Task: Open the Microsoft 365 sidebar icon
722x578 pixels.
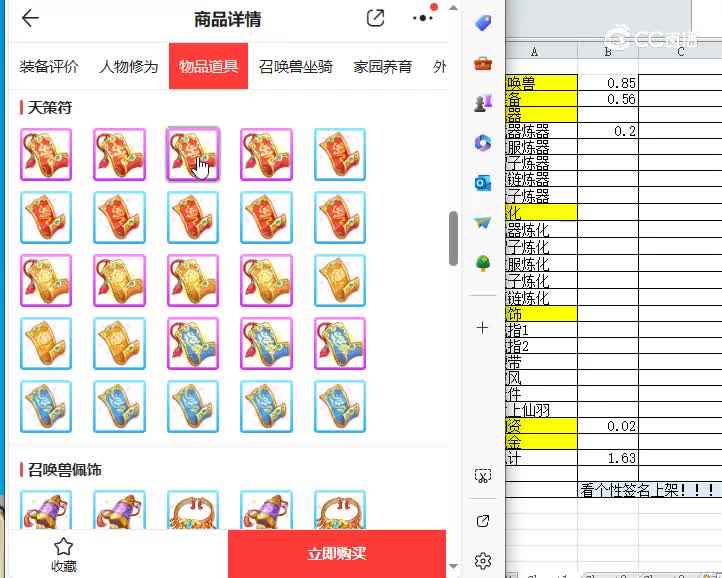Action: [x=483, y=143]
